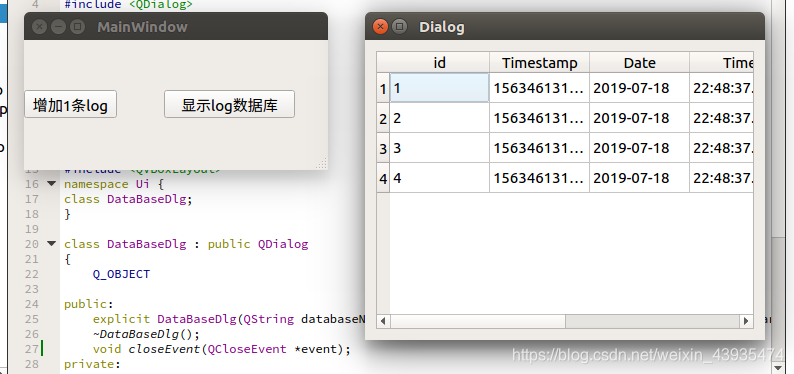Viewport: 794px width, 374px height.
Task: Select the Timestamp cell in row 4
Action: [x=539, y=178]
